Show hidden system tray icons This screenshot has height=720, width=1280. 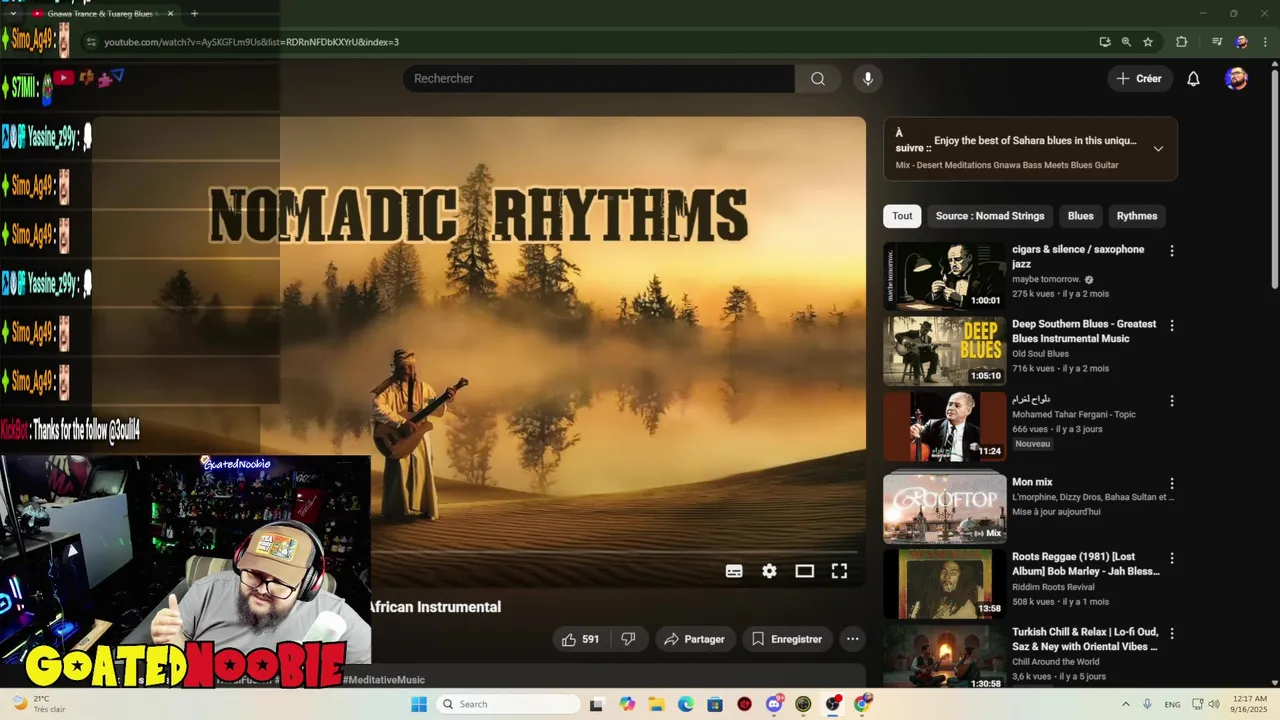click(1125, 704)
